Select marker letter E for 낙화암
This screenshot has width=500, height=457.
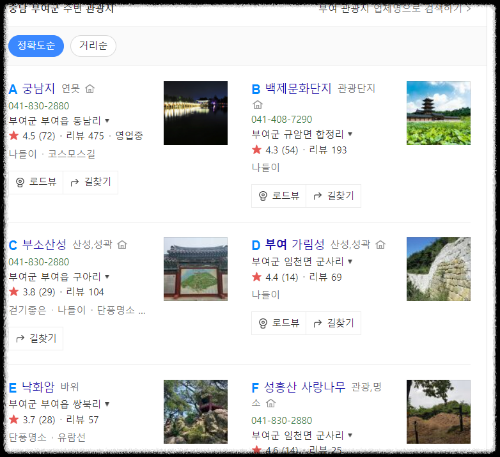pos(13,388)
